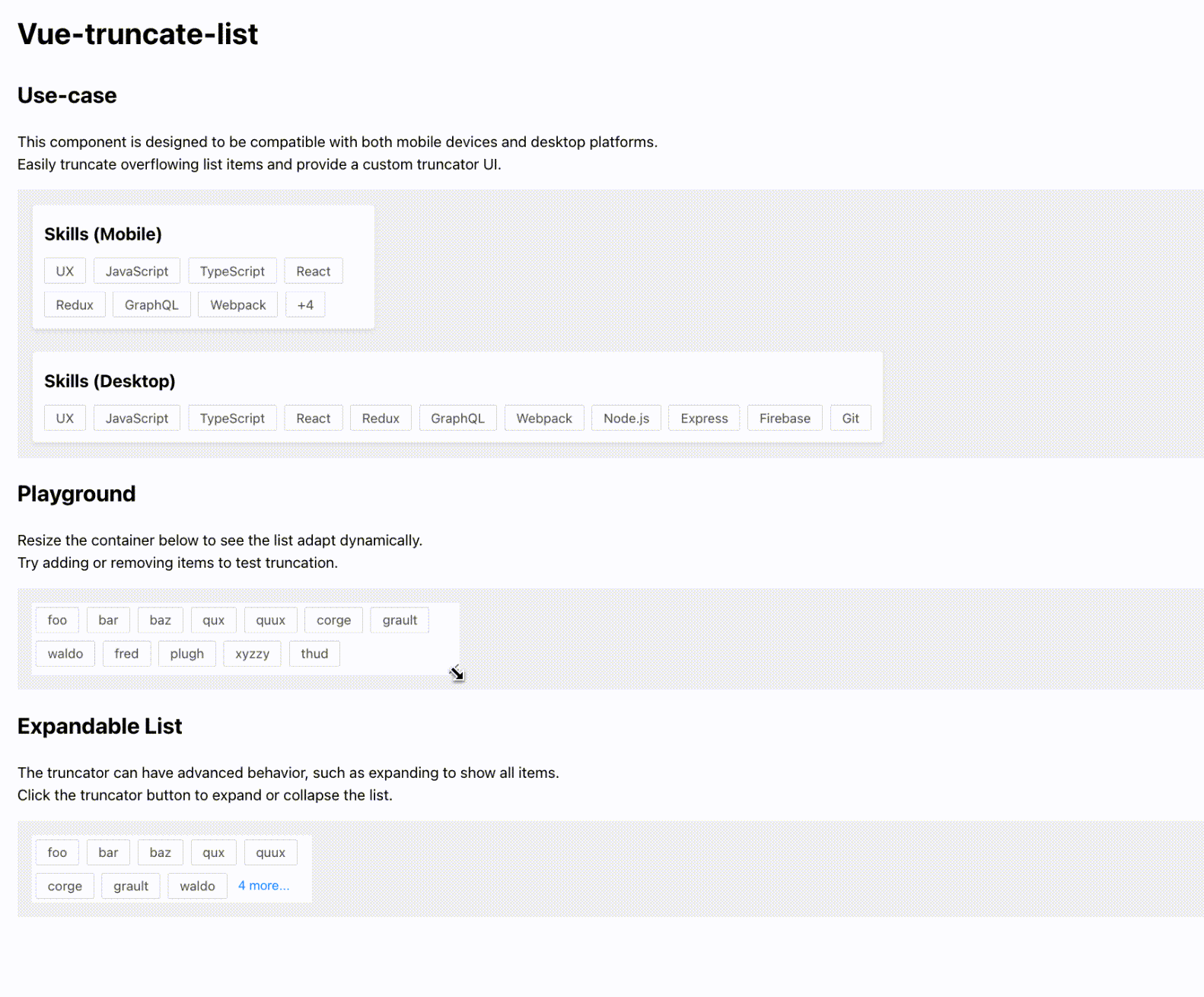Viewport: 1204px width, 997px height.
Task: Click quux item in Playground list
Action: click(x=271, y=620)
